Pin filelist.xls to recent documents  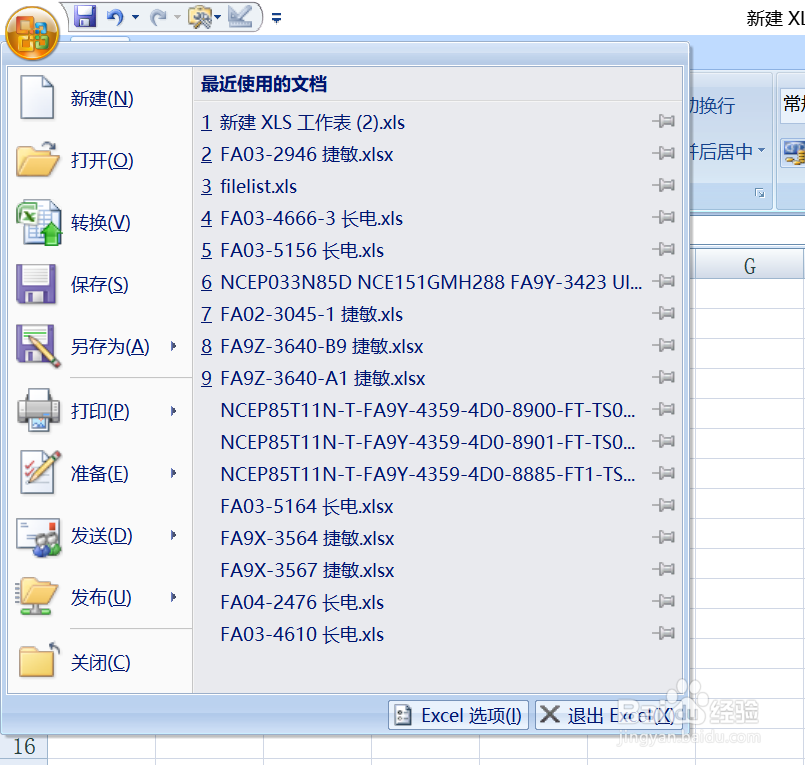click(664, 185)
